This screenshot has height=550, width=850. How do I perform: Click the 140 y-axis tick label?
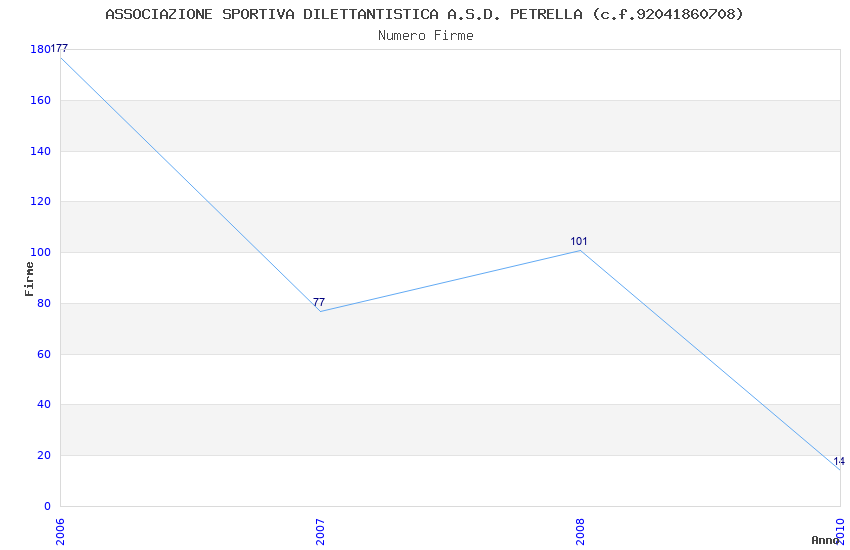(40, 151)
